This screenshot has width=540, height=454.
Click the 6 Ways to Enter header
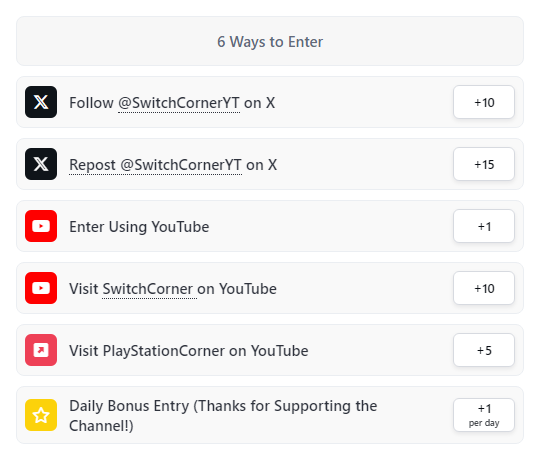[270, 41]
